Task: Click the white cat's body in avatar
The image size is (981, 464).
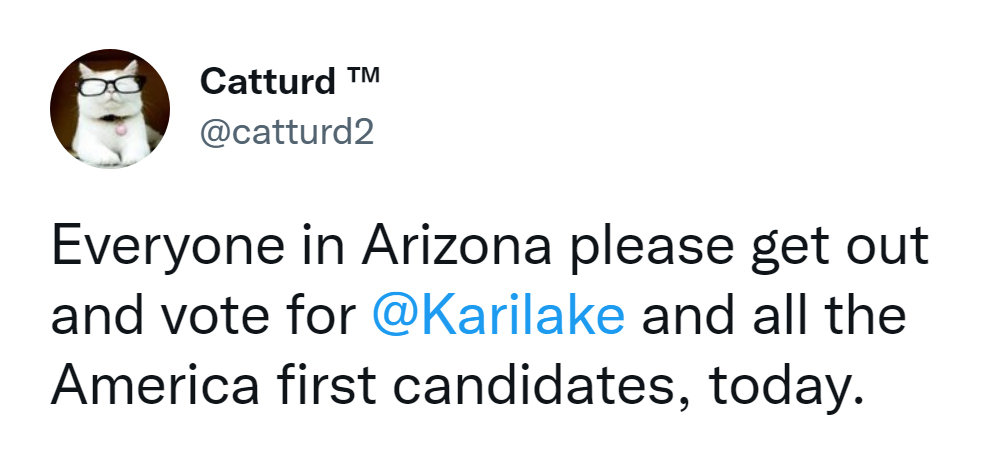Action: point(111,138)
